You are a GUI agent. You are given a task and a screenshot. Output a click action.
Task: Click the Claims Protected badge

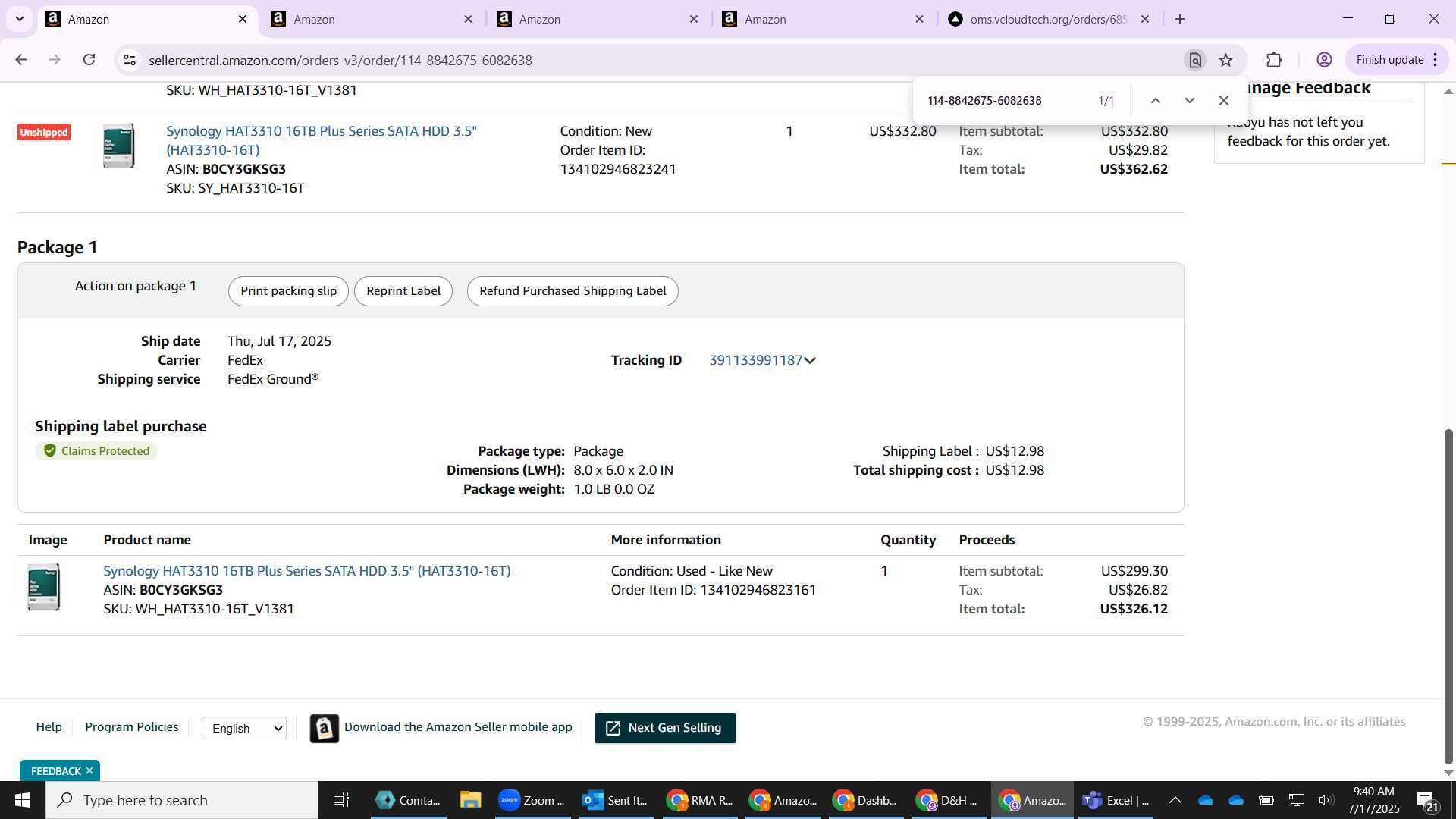point(96,451)
